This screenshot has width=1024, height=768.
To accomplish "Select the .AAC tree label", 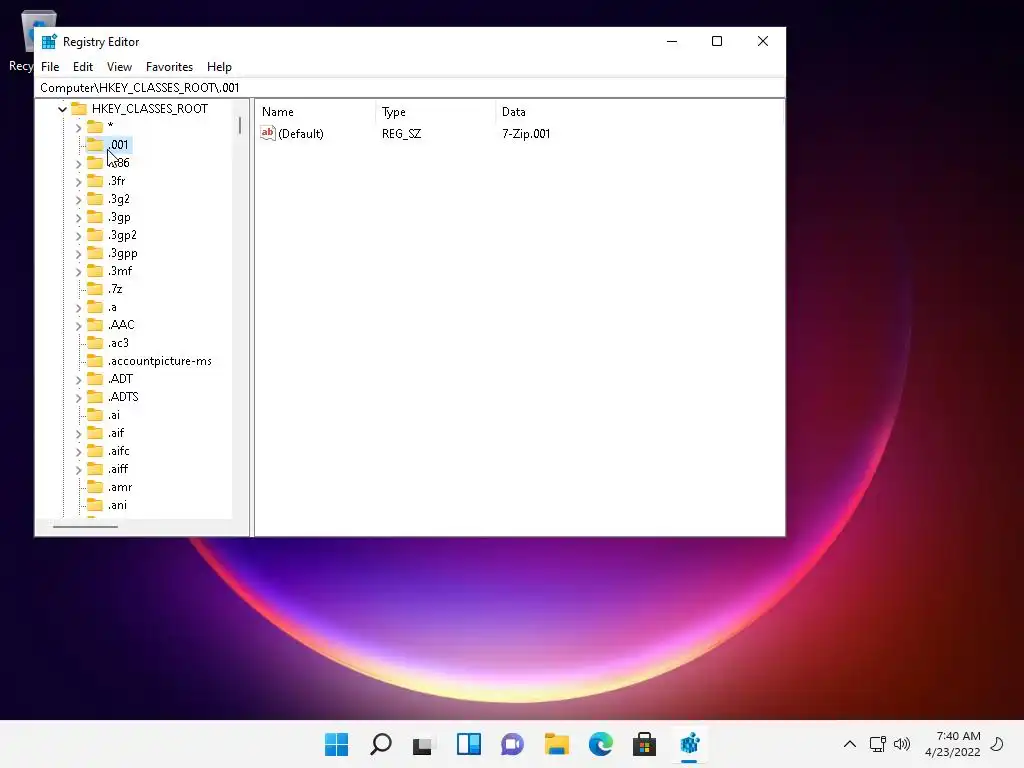I will pos(121,325).
